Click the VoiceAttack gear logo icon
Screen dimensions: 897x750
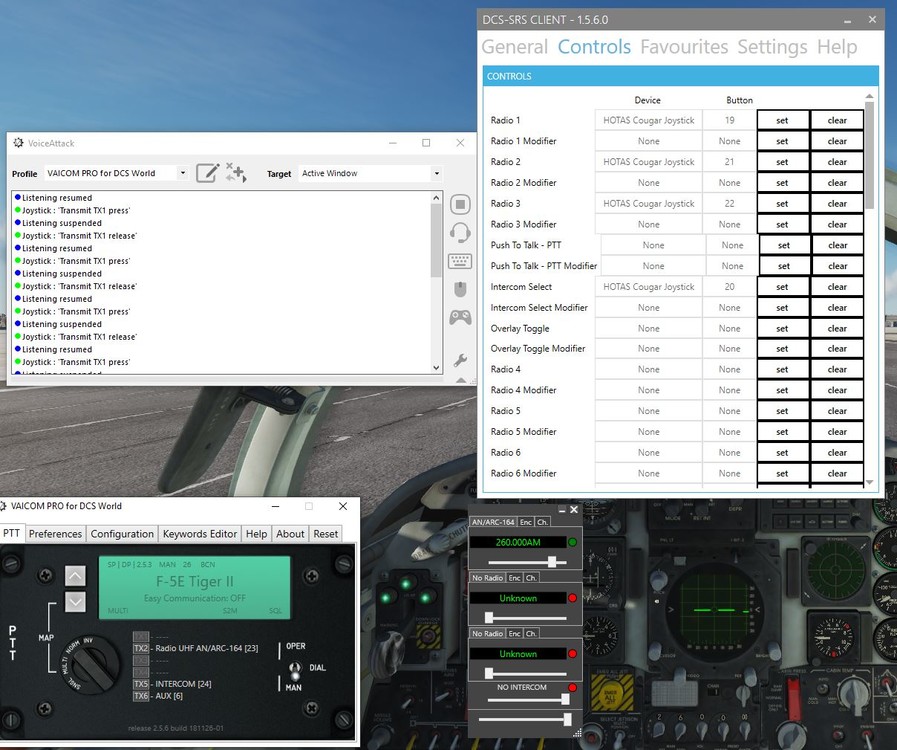(18, 143)
